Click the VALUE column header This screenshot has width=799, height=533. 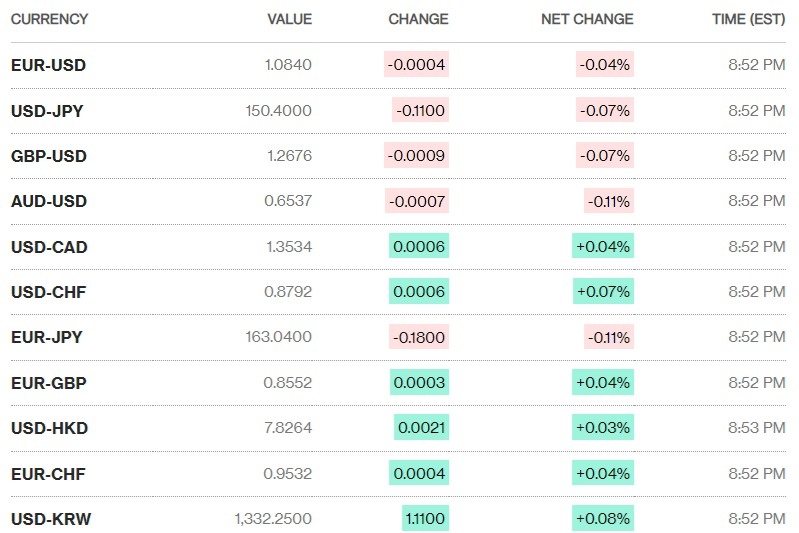pyautogui.click(x=289, y=19)
